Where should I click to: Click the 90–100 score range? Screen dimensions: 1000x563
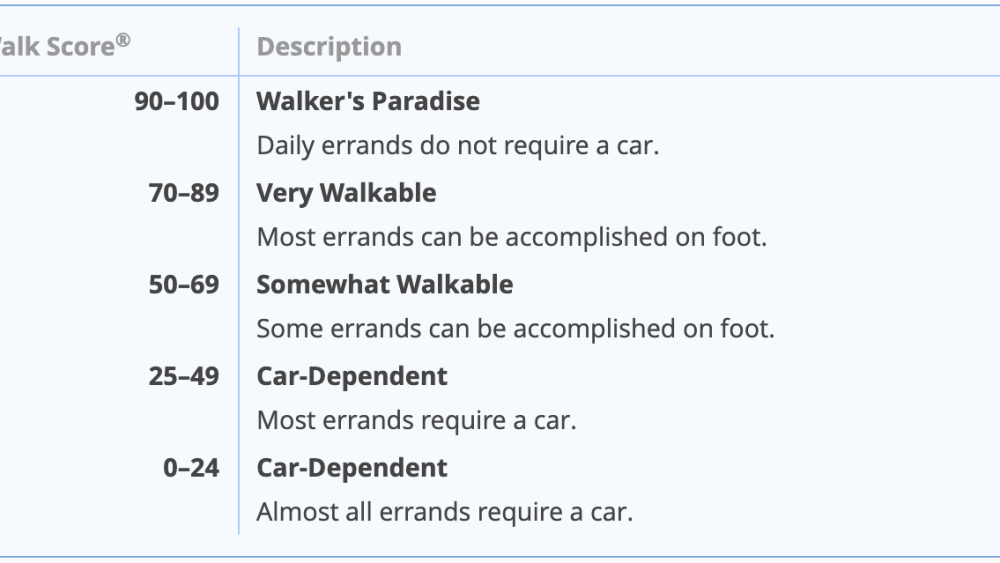[176, 101]
